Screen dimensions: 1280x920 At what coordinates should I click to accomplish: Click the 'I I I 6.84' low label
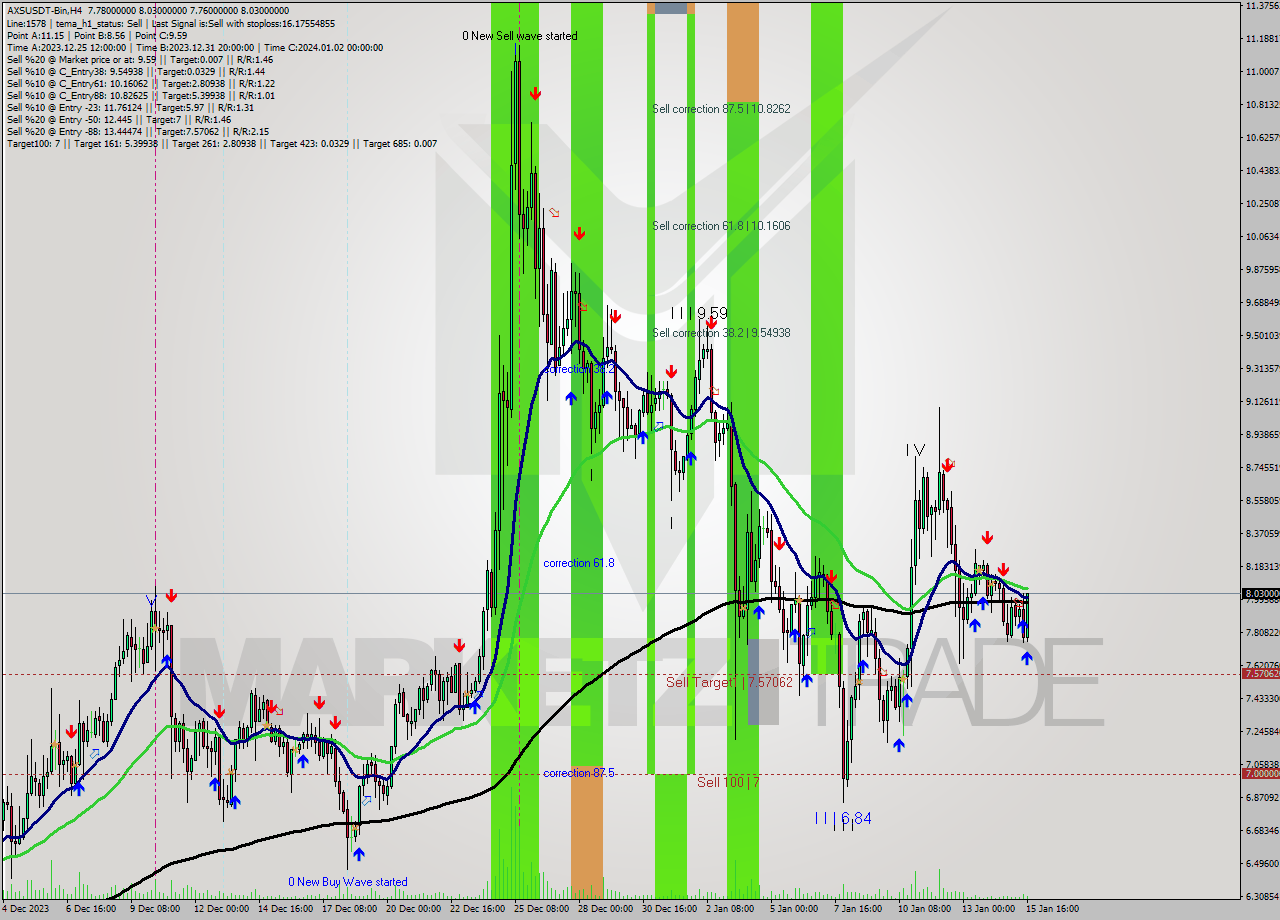[x=842, y=818]
